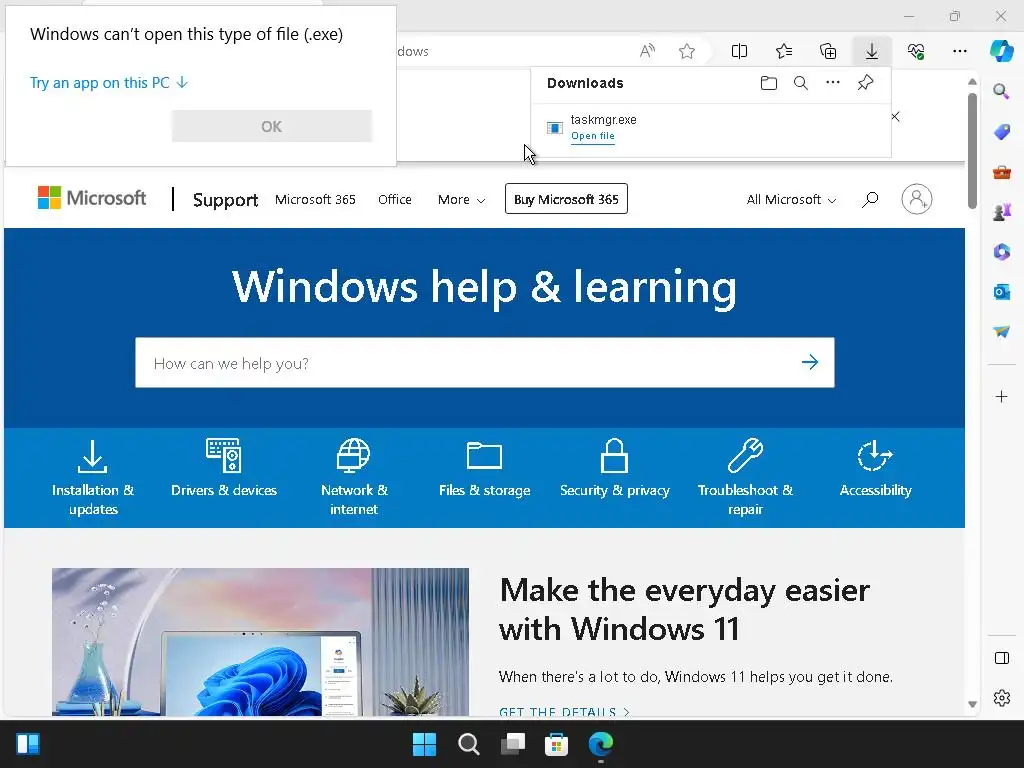
Task: Open sidebar Search icon
Action: pyautogui.click(x=1001, y=91)
